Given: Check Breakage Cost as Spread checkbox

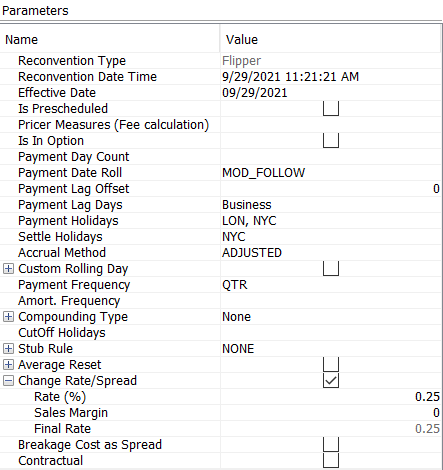Looking at the screenshot, I should point(331,445).
